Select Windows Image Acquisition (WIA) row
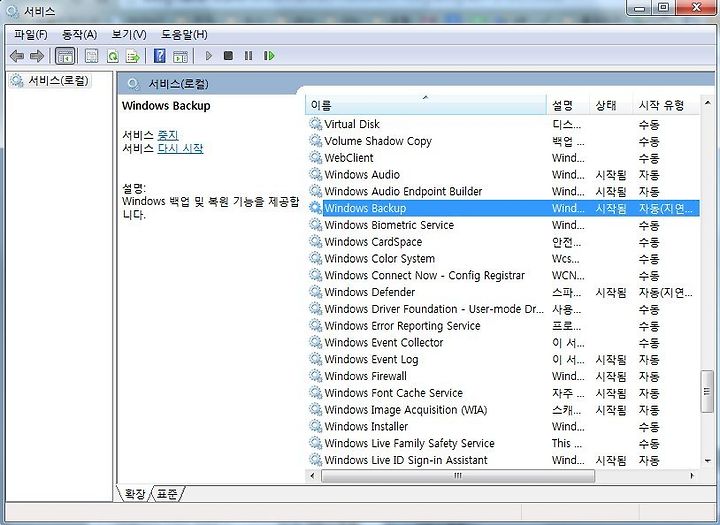Viewport: 720px width, 525px height. point(503,410)
